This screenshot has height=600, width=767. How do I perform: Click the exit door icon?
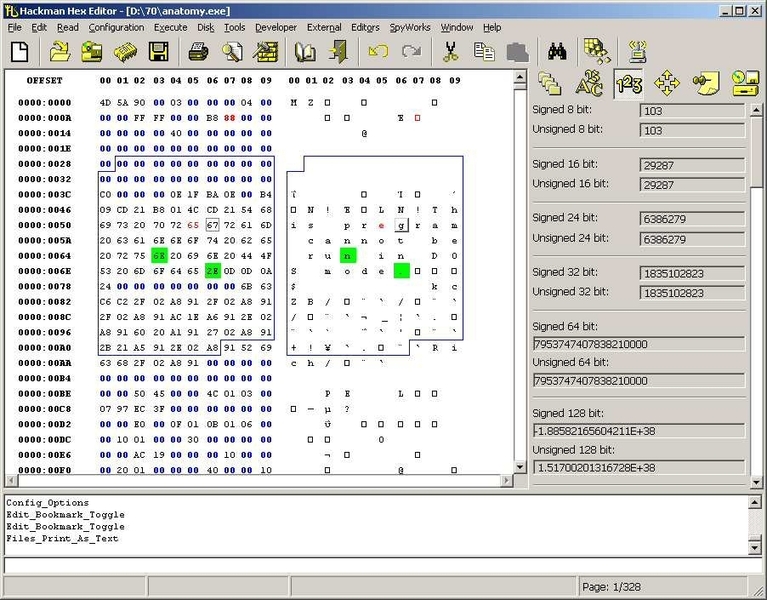click(338, 52)
